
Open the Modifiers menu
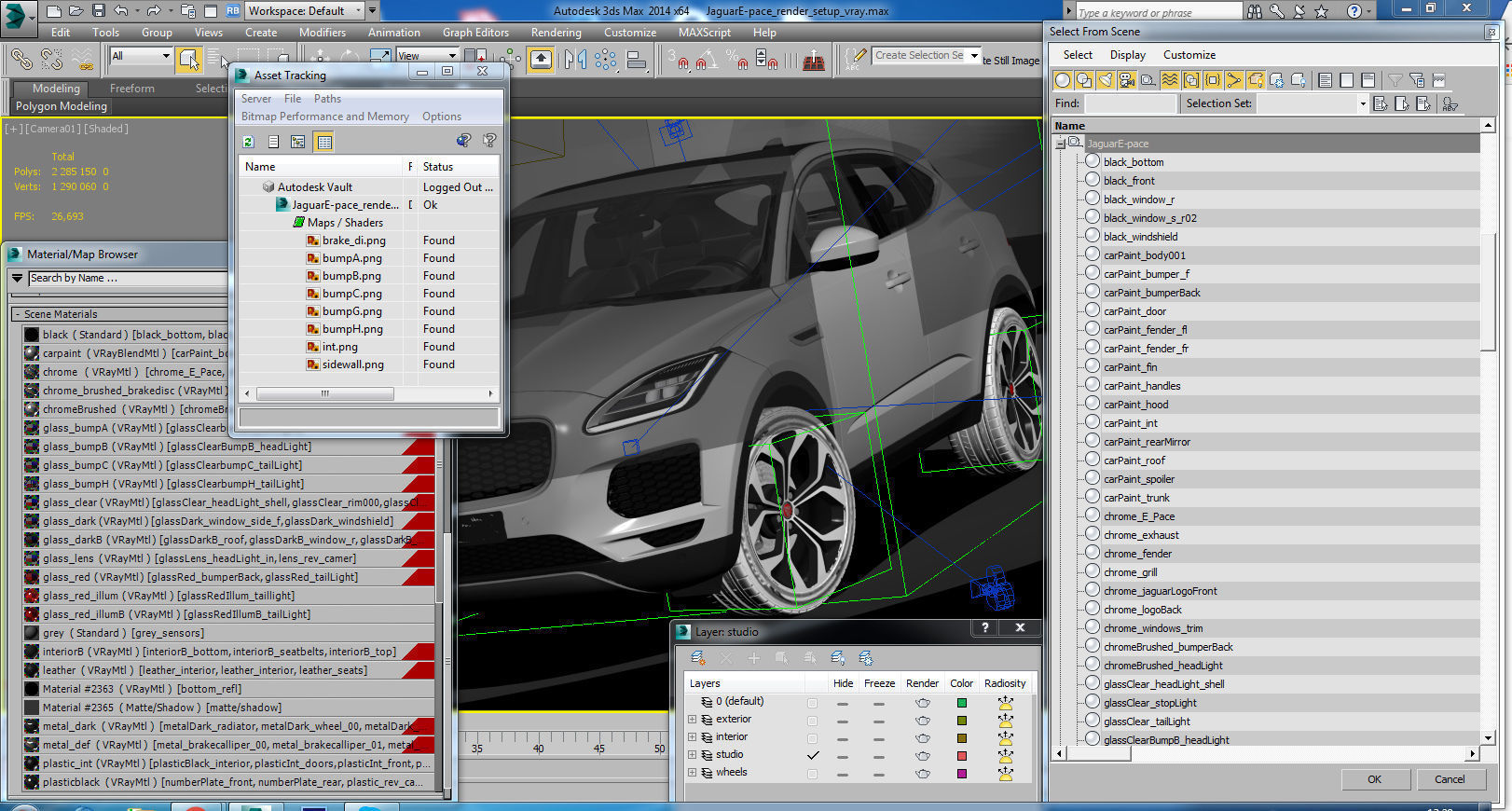(x=322, y=33)
